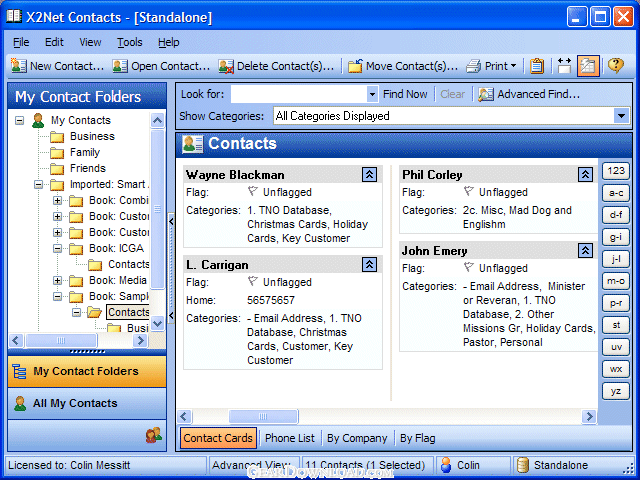640x480 pixels.
Task: Select the Family folder in the tree
Action: (85, 152)
